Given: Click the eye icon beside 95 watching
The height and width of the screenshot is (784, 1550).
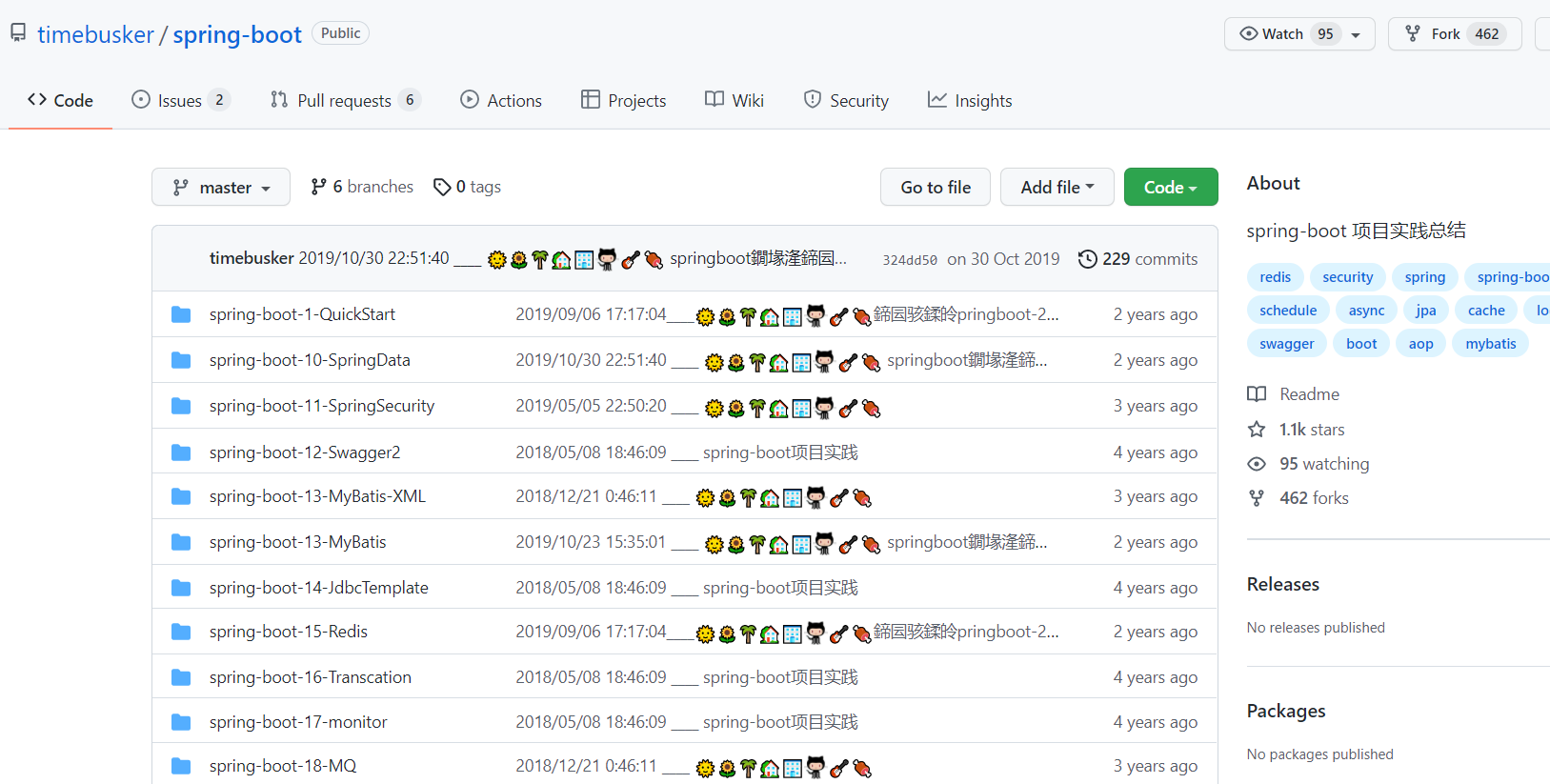Looking at the screenshot, I should pos(1257,464).
